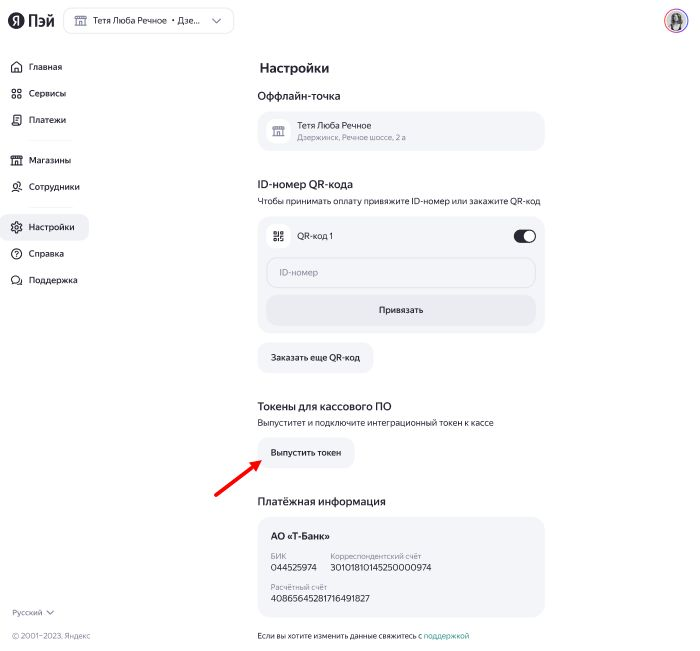Click into the ID-номер input field
700x651 pixels.
pyautogui.click(x=400, y=272)
